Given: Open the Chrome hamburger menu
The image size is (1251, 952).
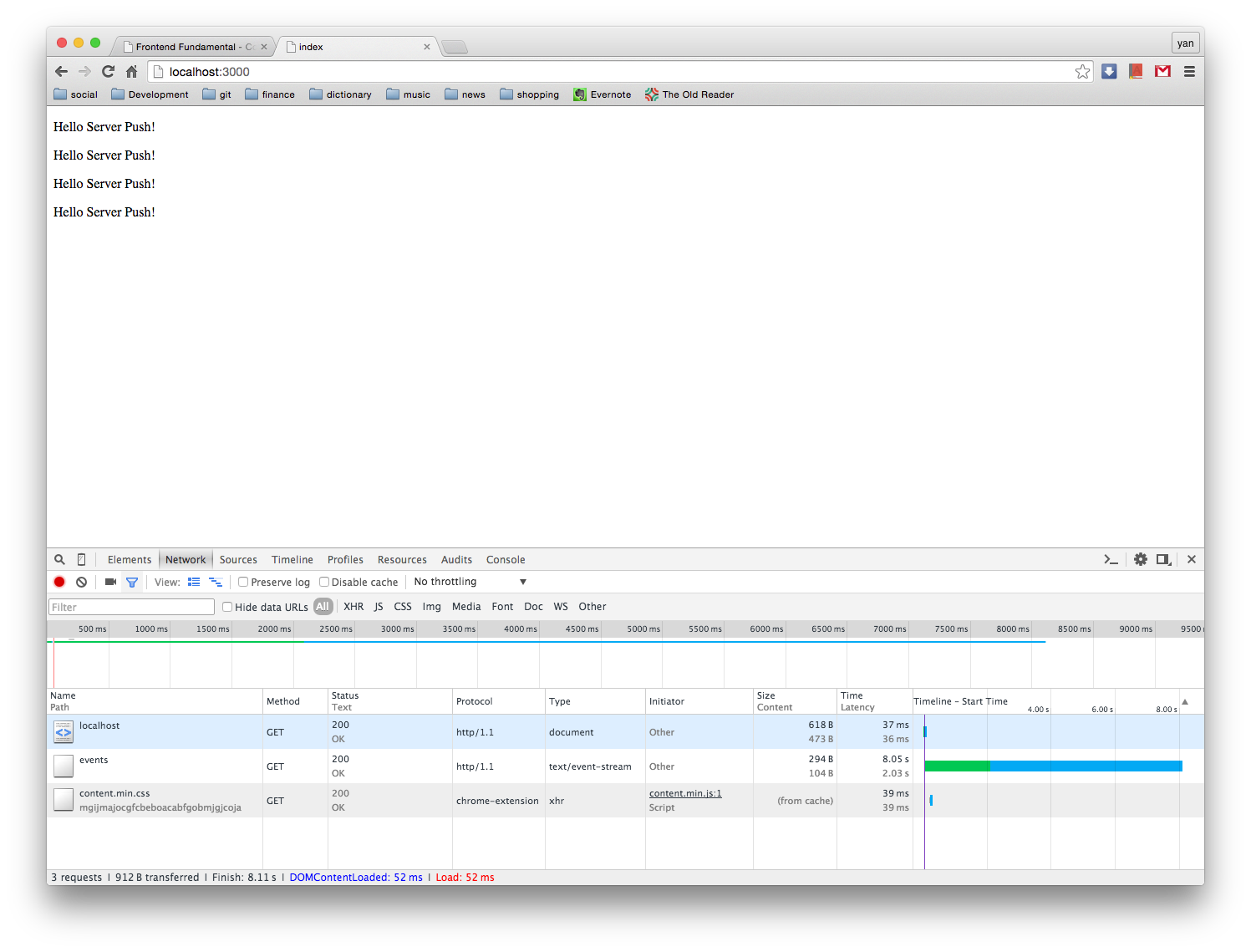Looking at the screenshot, I should tap(1189, 72).
